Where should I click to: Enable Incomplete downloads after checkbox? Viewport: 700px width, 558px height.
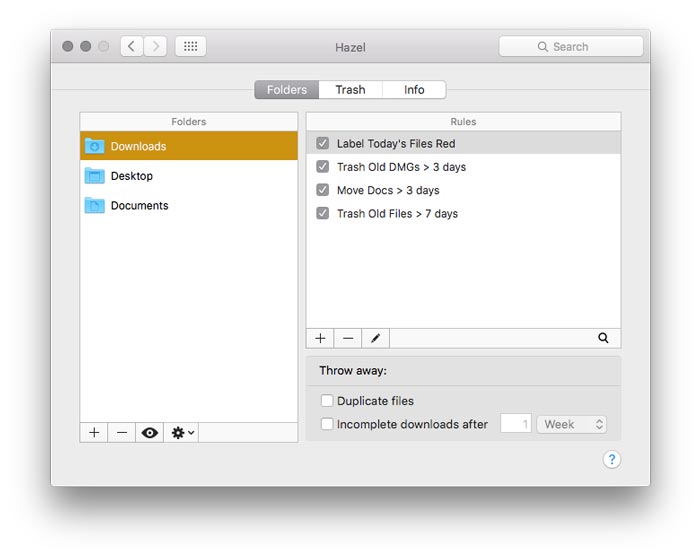click(x=327, y=424)
